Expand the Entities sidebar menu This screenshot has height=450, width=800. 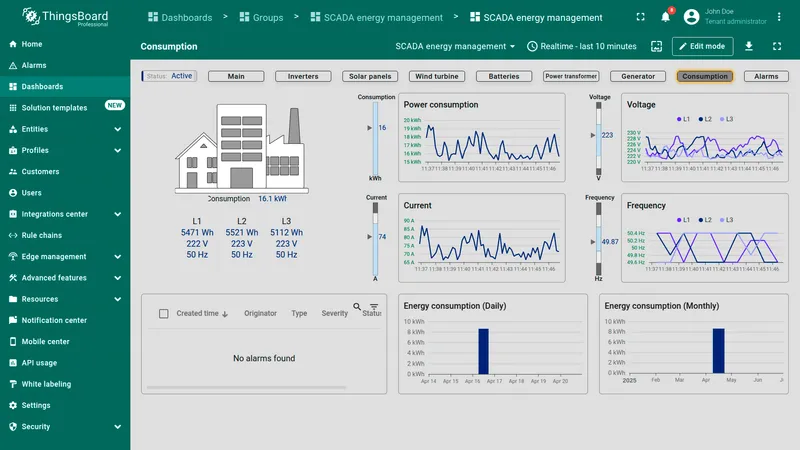(x=117, y=130)
